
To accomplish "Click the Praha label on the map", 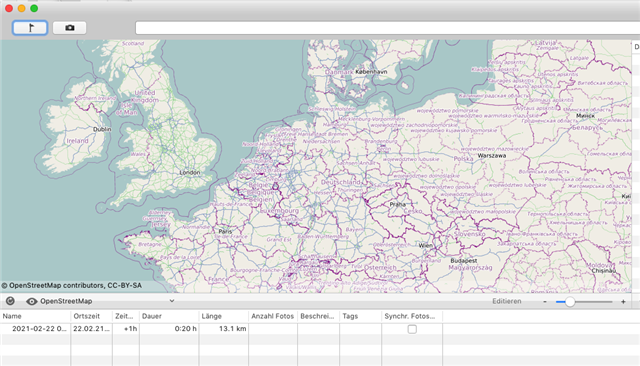I will 398,204.
